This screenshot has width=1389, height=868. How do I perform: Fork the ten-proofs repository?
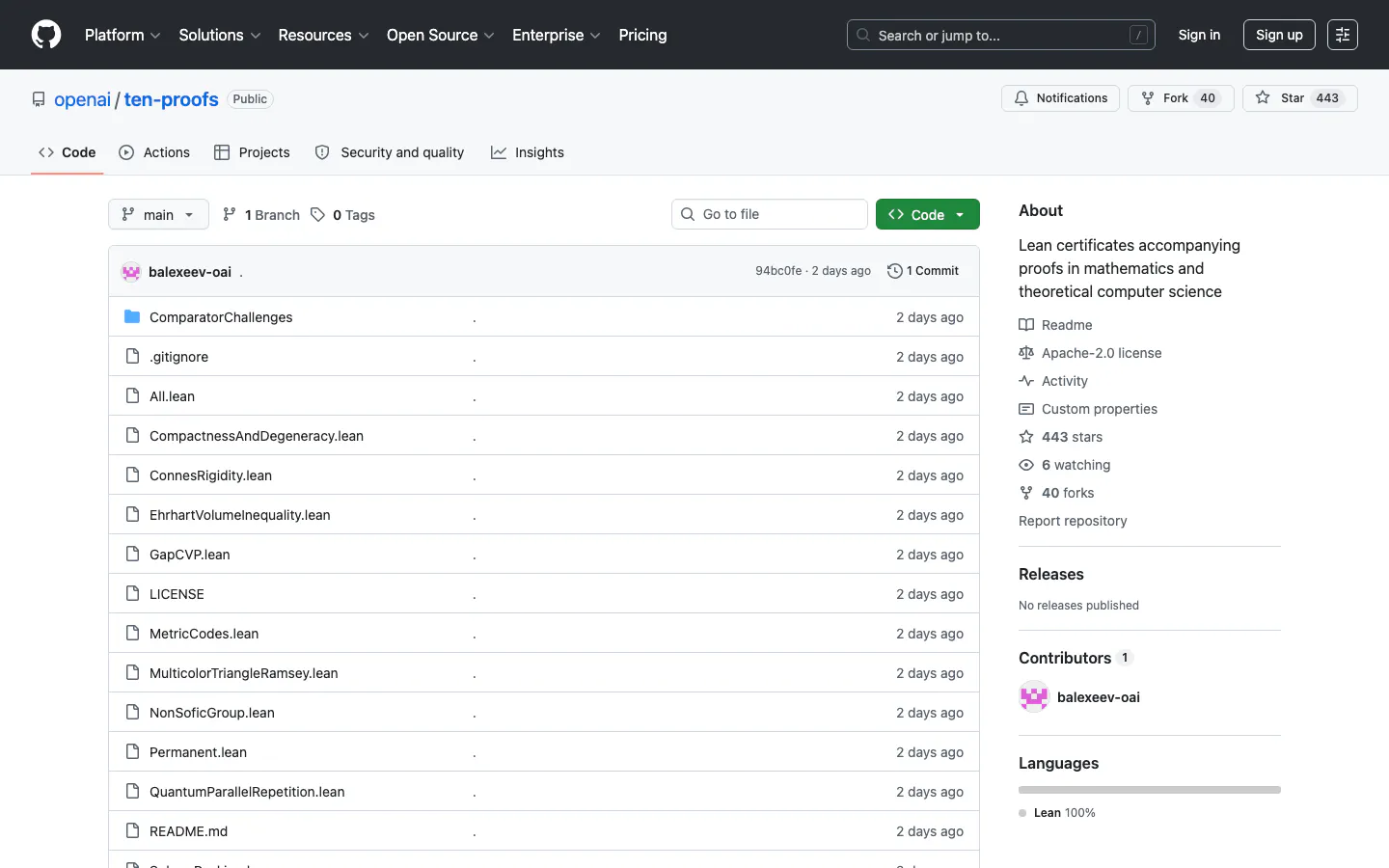(1181, 98)
